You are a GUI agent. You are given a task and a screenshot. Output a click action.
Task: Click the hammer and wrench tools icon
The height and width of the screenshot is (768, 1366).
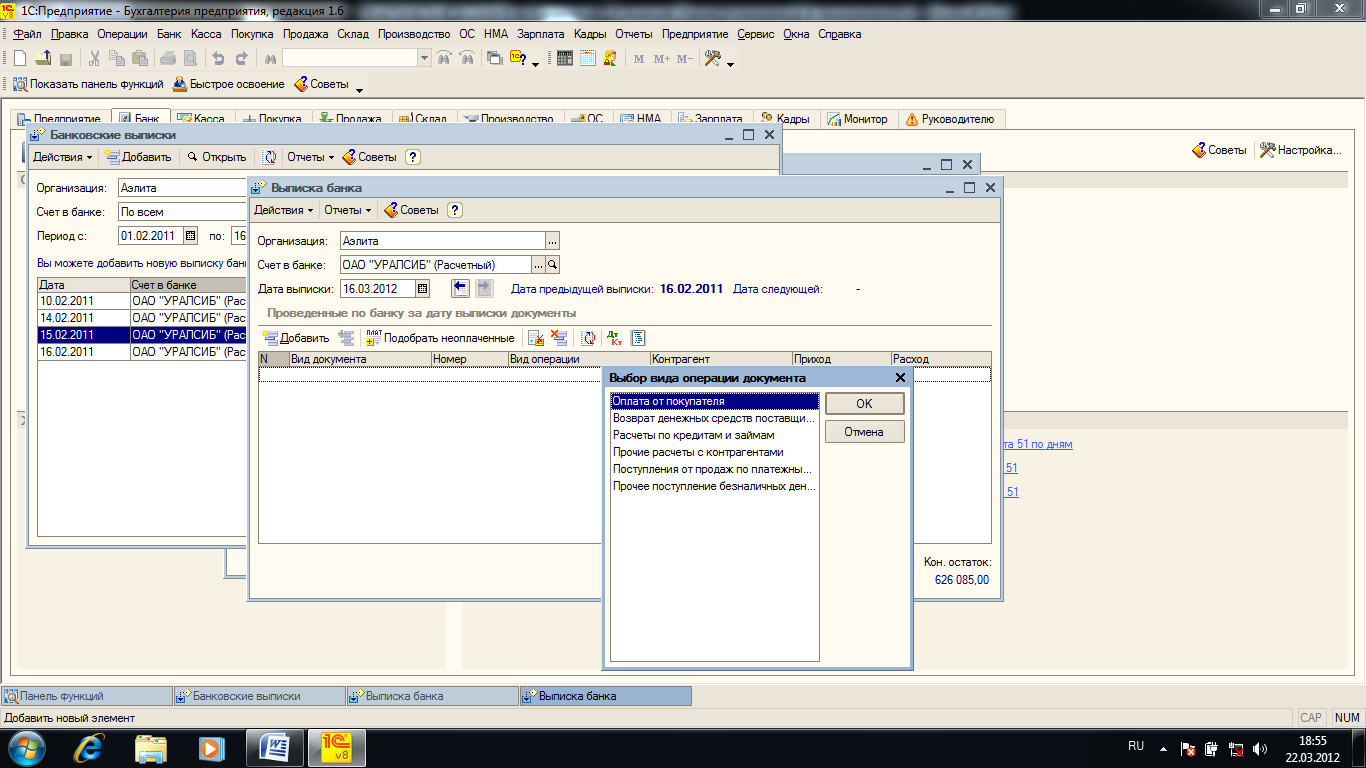tap(712, 58)
